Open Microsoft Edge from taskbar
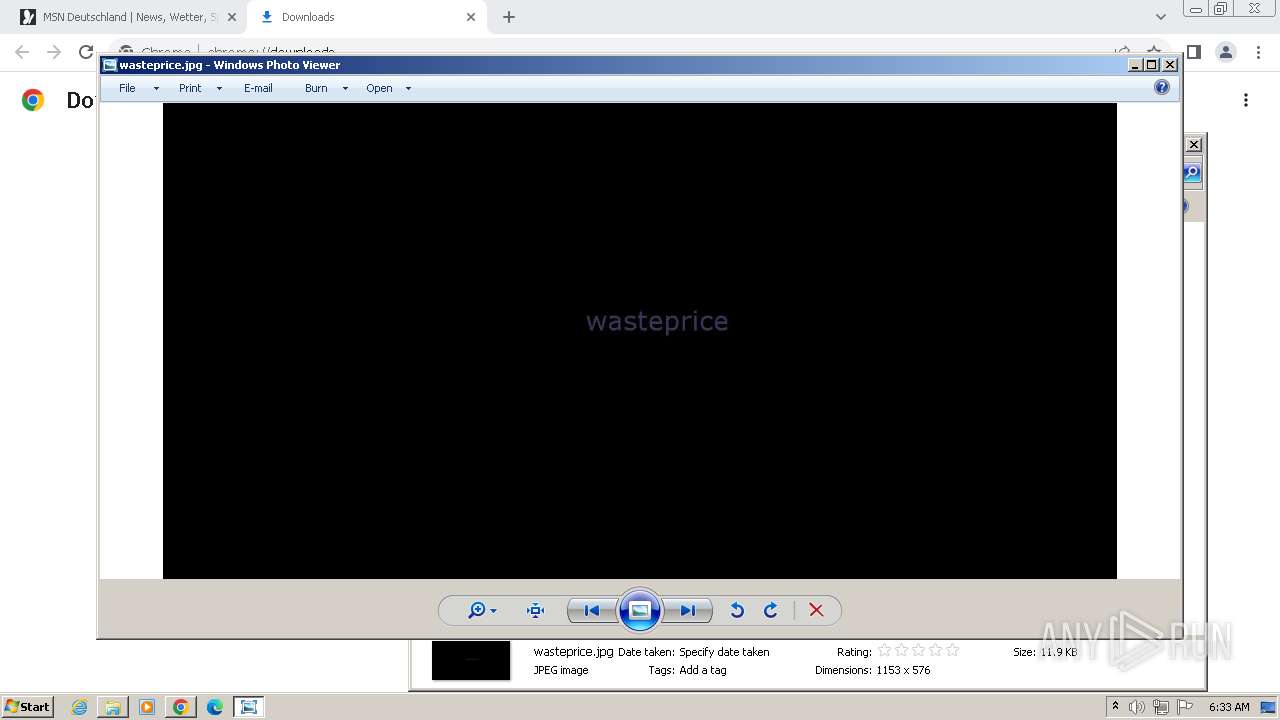The width and height of the screenshot is (1280, 720). pos(215,707)
